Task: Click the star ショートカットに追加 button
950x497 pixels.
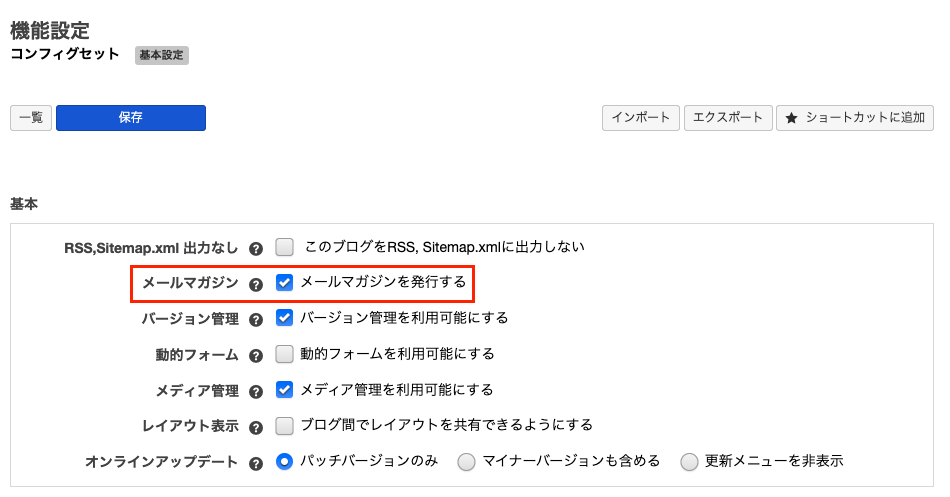Action: [x=855, y=118]
